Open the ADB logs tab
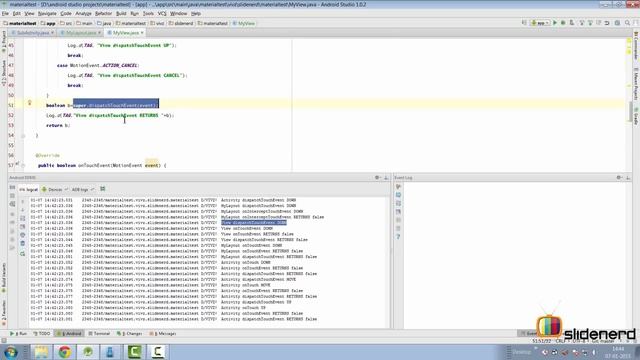The height and width of the screenshot is (360, 640). coord(82,189)
